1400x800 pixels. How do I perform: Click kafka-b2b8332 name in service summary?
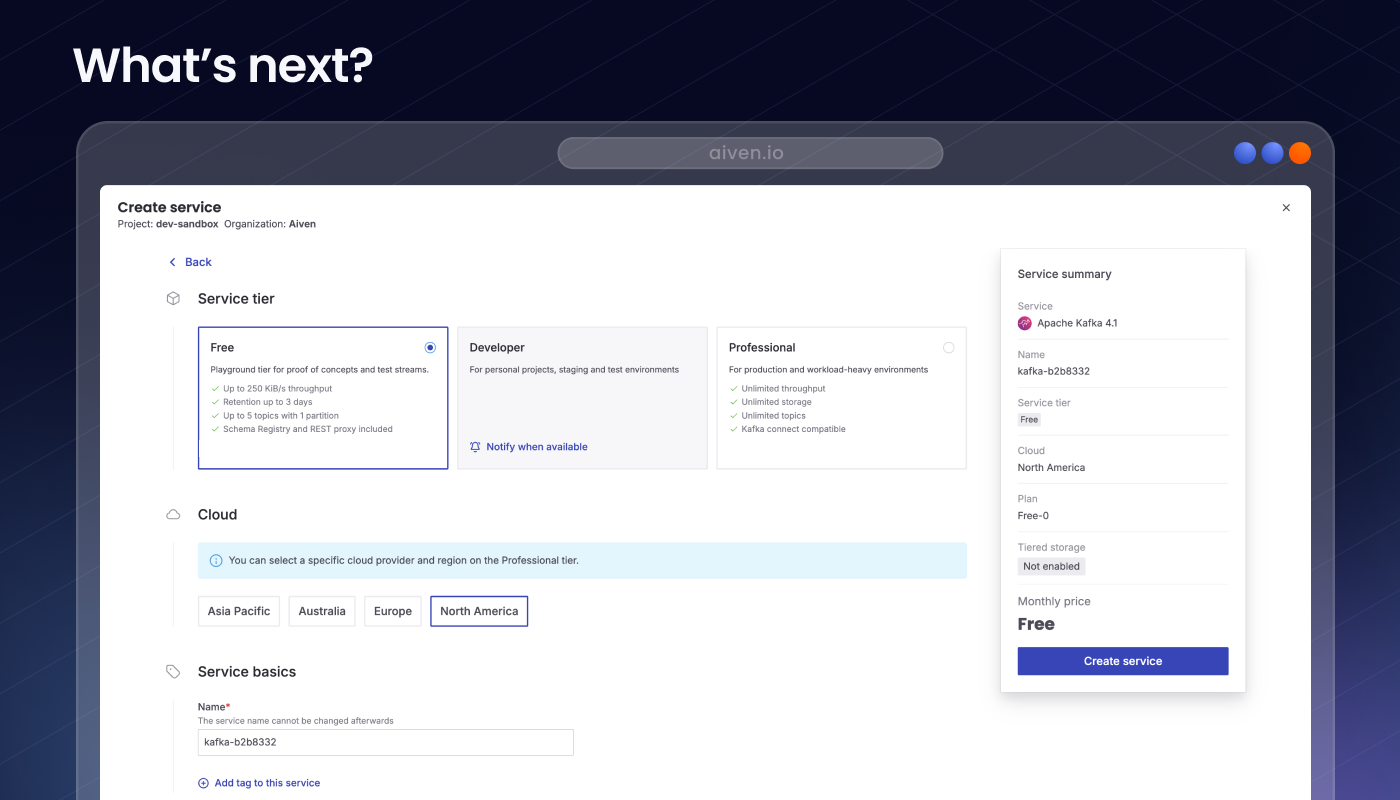point(1053,371)
